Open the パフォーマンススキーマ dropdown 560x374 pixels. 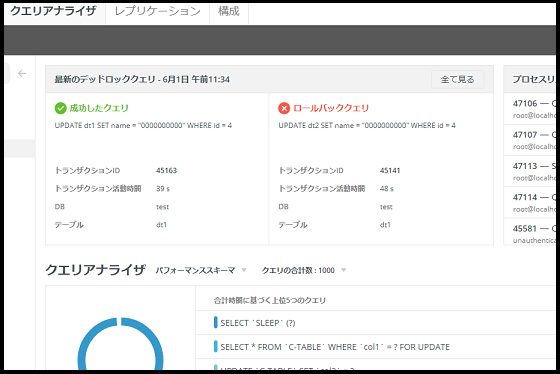(201, 270)
